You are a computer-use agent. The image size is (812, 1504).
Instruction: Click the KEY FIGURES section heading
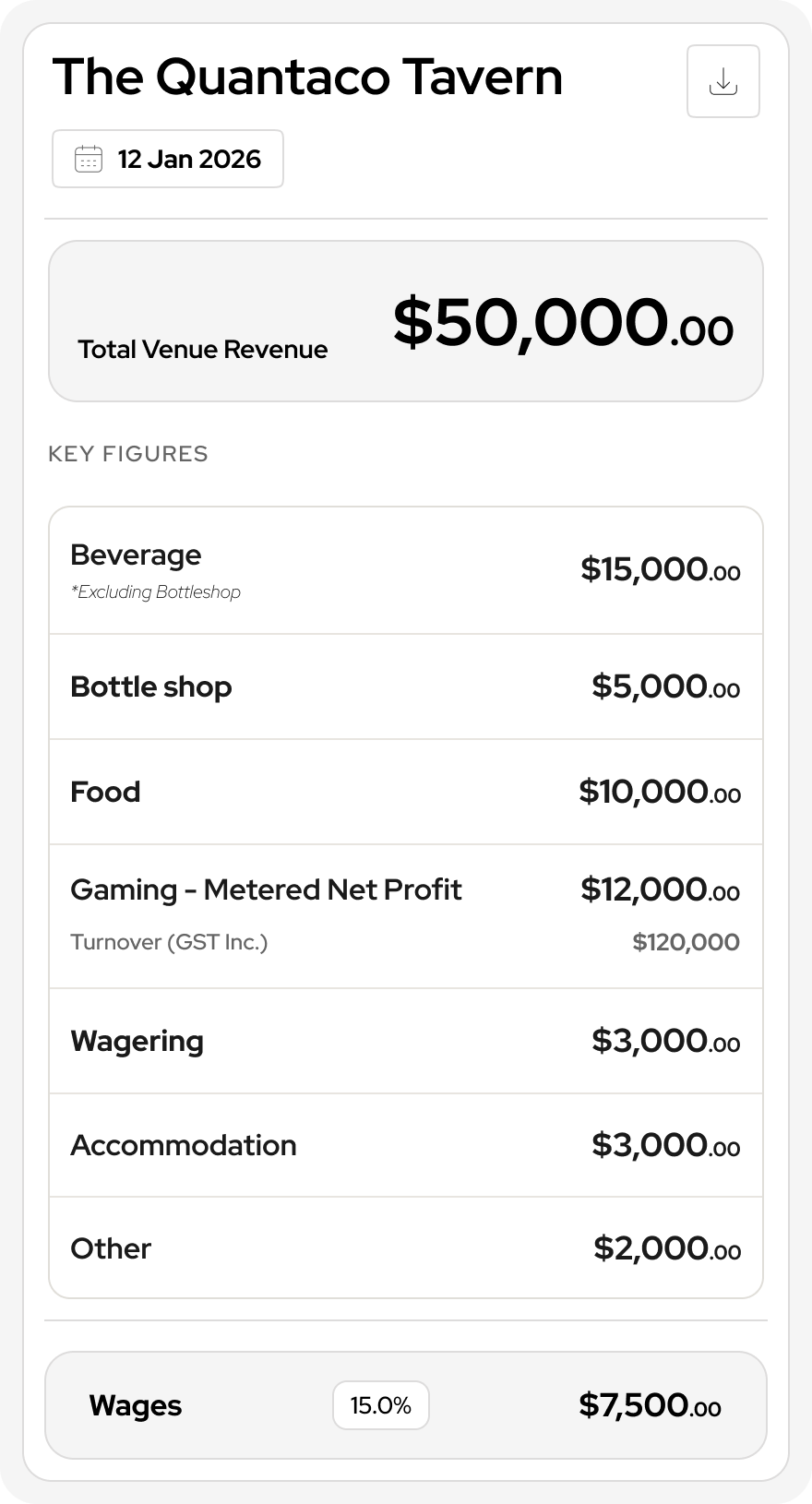128,454
